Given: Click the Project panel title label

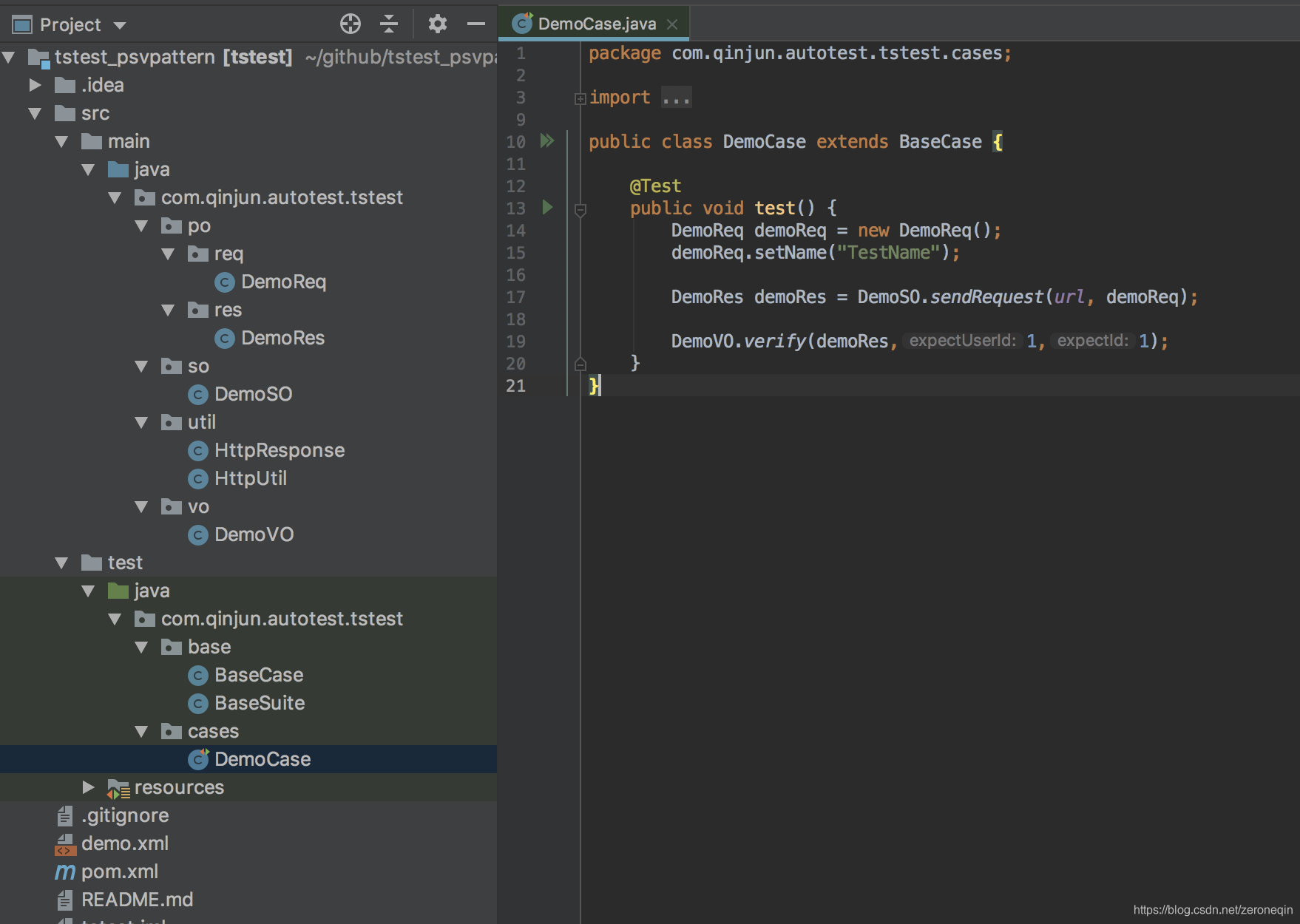Looking at the screenshot, I should point(70,25).
